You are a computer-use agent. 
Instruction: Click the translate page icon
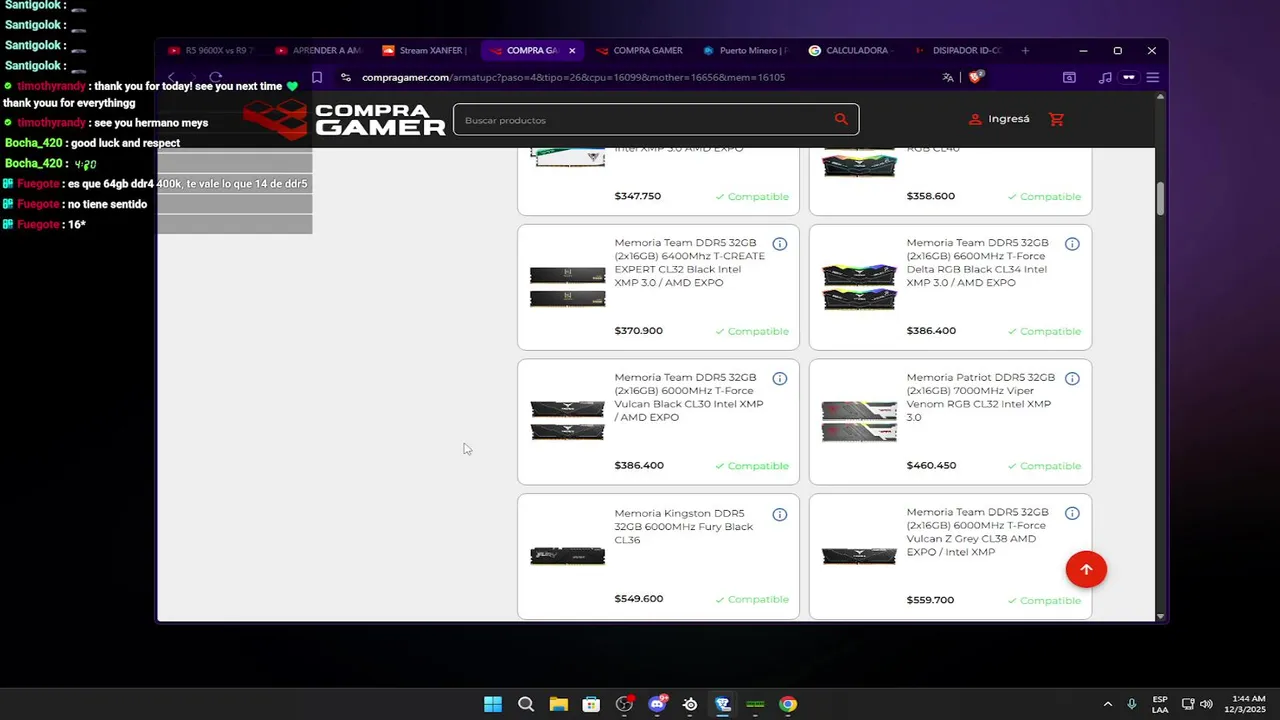[x=948, y=77]
